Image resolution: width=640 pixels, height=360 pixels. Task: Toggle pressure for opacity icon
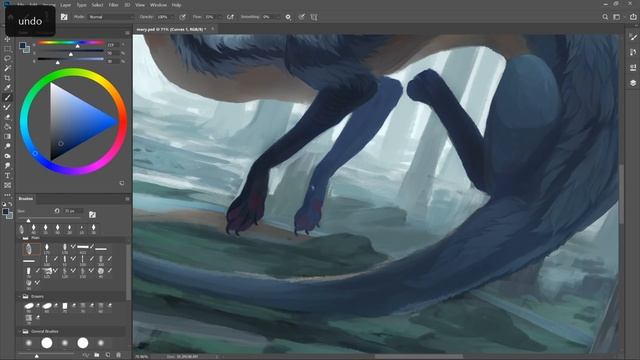pos(182,17)
